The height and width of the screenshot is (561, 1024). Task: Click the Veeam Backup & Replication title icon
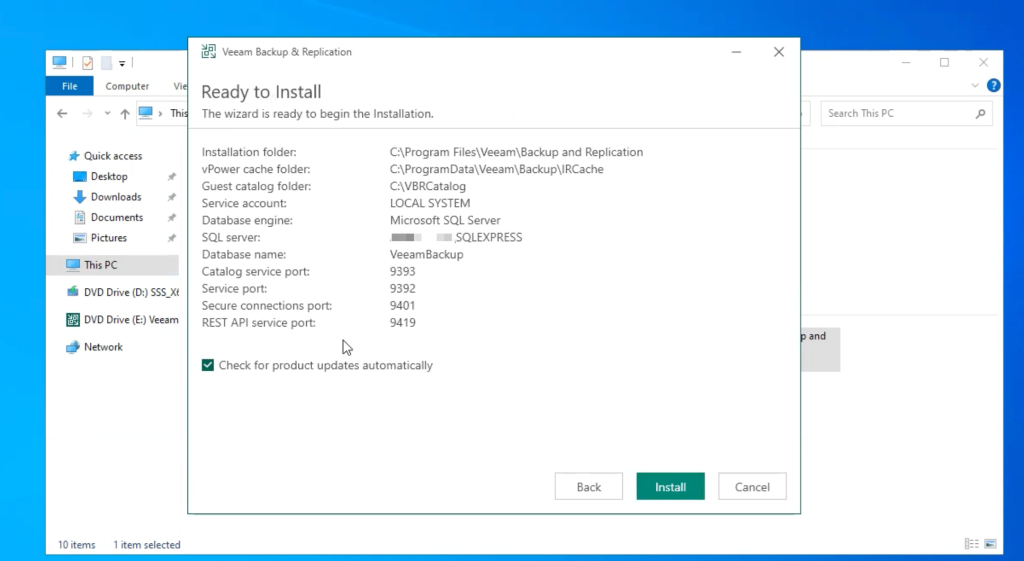pos(208,52)
